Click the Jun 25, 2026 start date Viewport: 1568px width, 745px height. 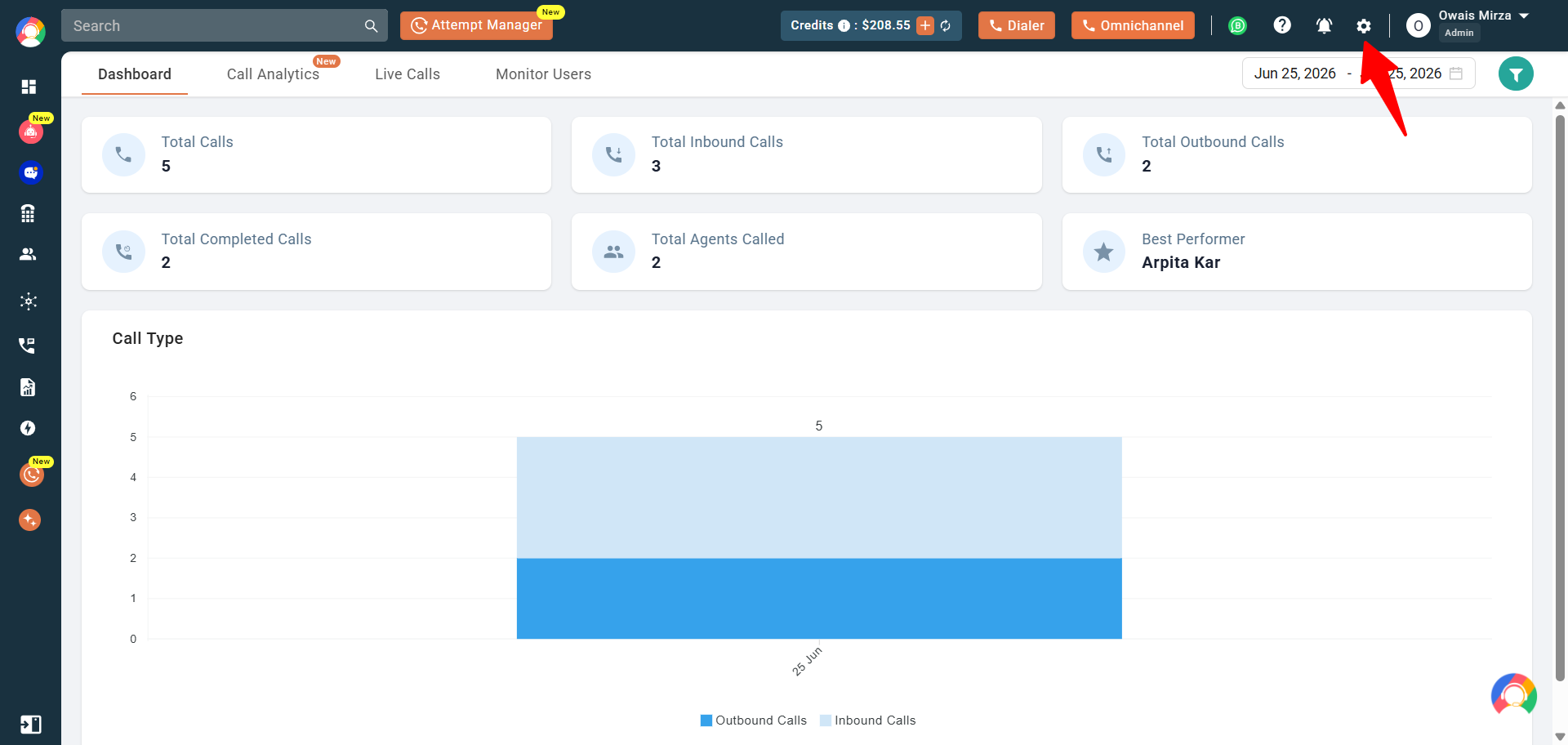pyautogui.click(x=1295, y=74)
